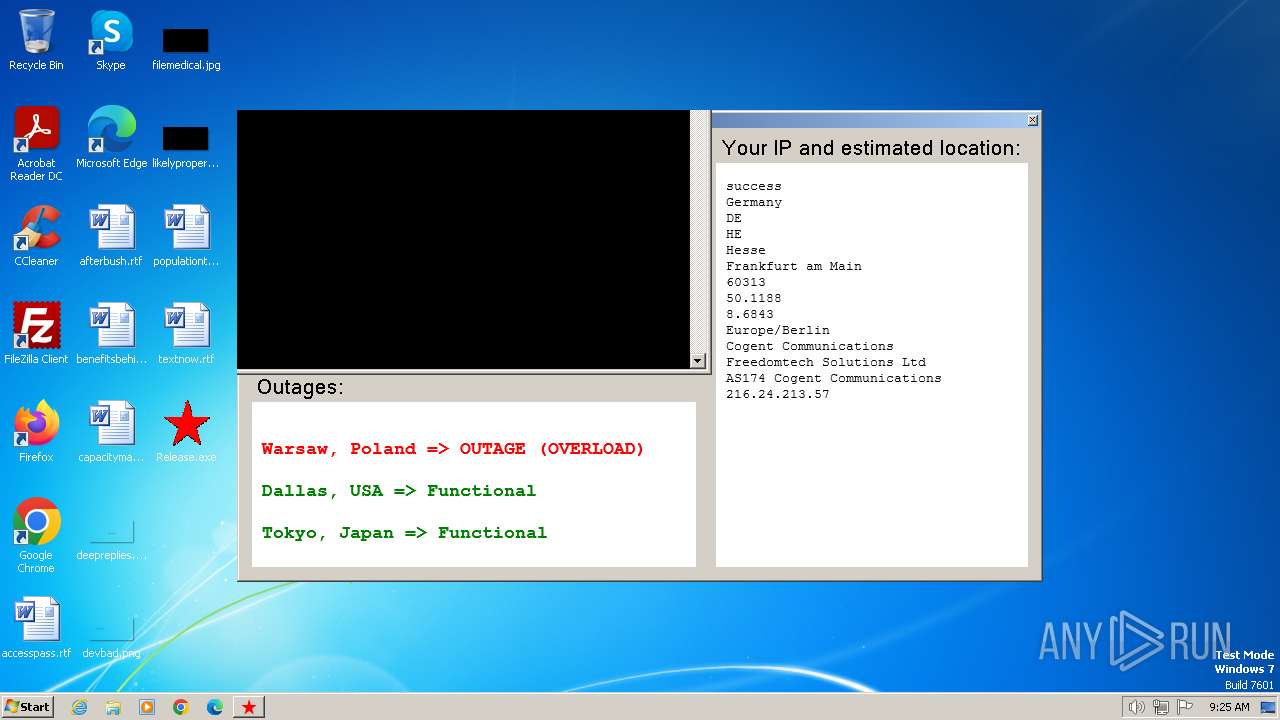Click 'Your IP and estimated location:' heading
Viewport: 1280px width, 720px height.
pos(871,148)
